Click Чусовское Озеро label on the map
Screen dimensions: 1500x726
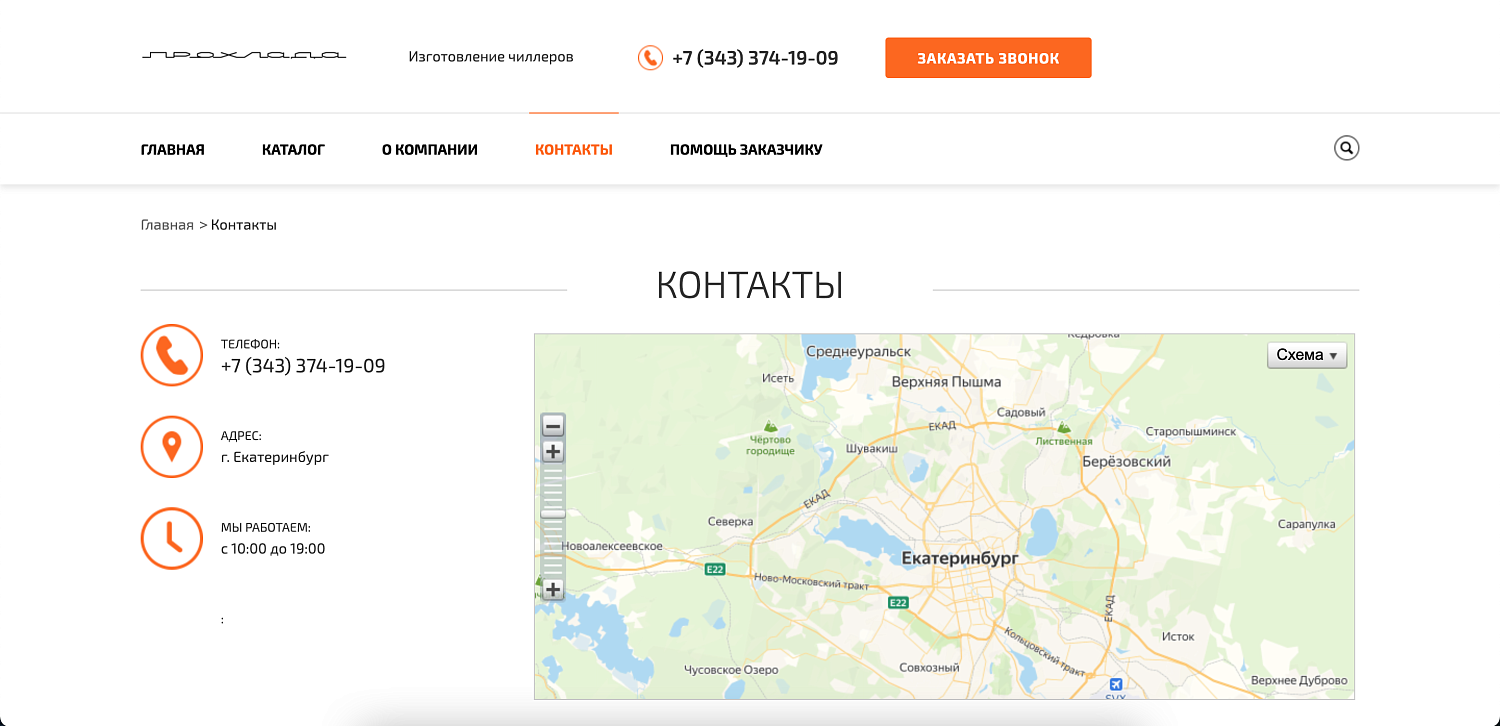pos(730,670)
